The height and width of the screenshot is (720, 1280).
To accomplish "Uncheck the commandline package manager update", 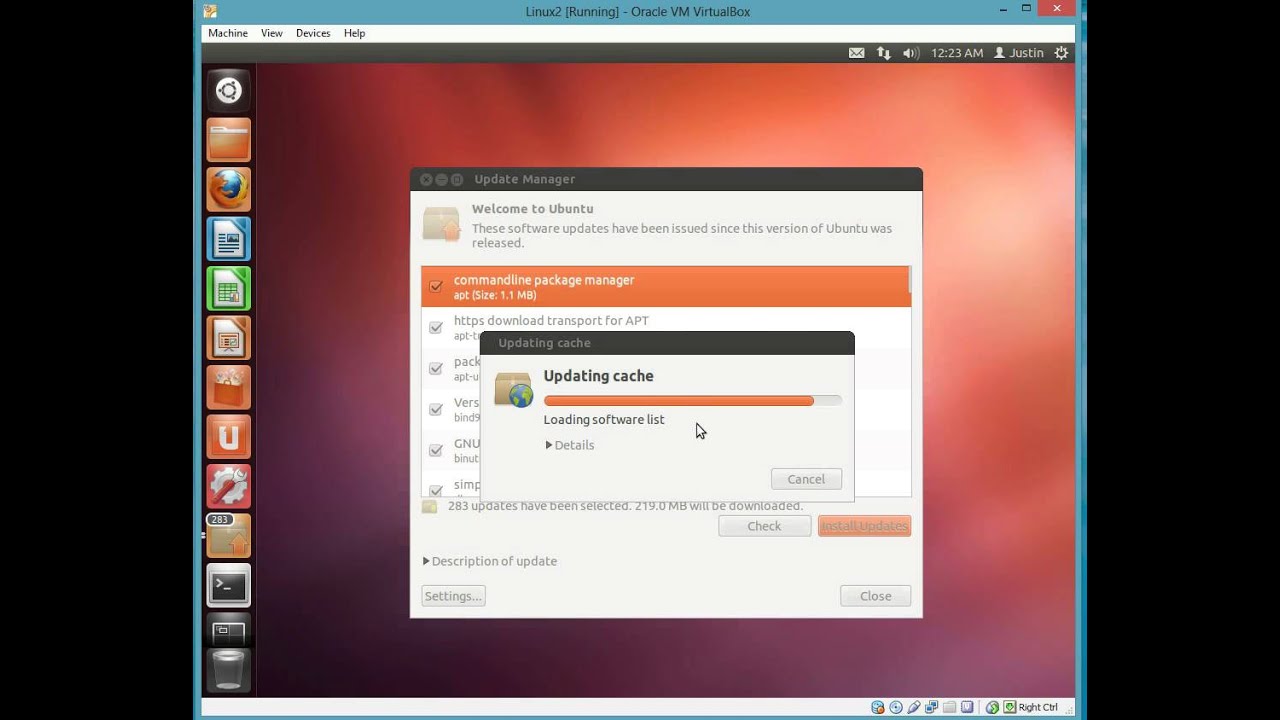I will click(436, 287).
